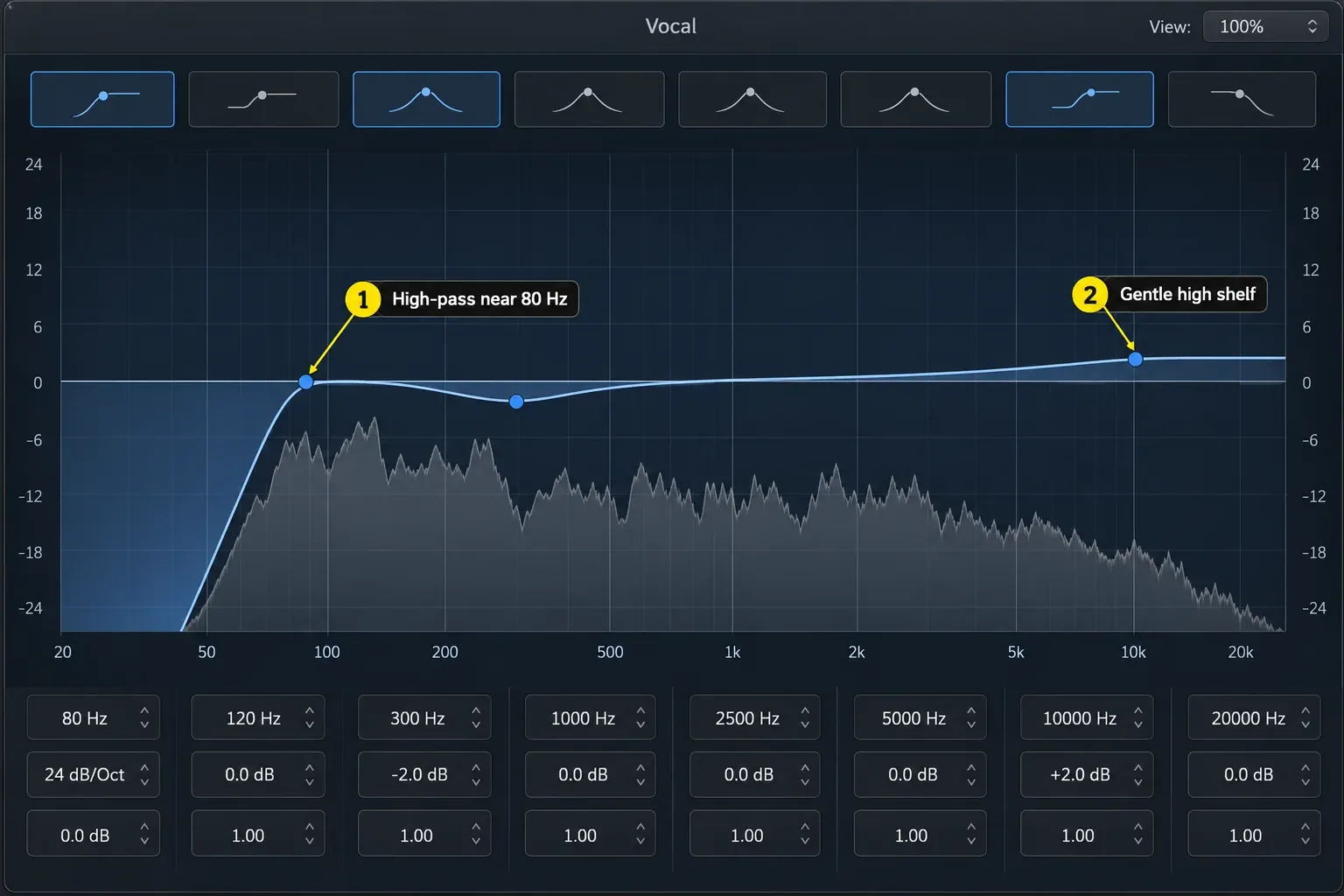Select the high-pass node on the EQ curve
Viewport: 1344px width, 896px height.
[x=305, y=381]
